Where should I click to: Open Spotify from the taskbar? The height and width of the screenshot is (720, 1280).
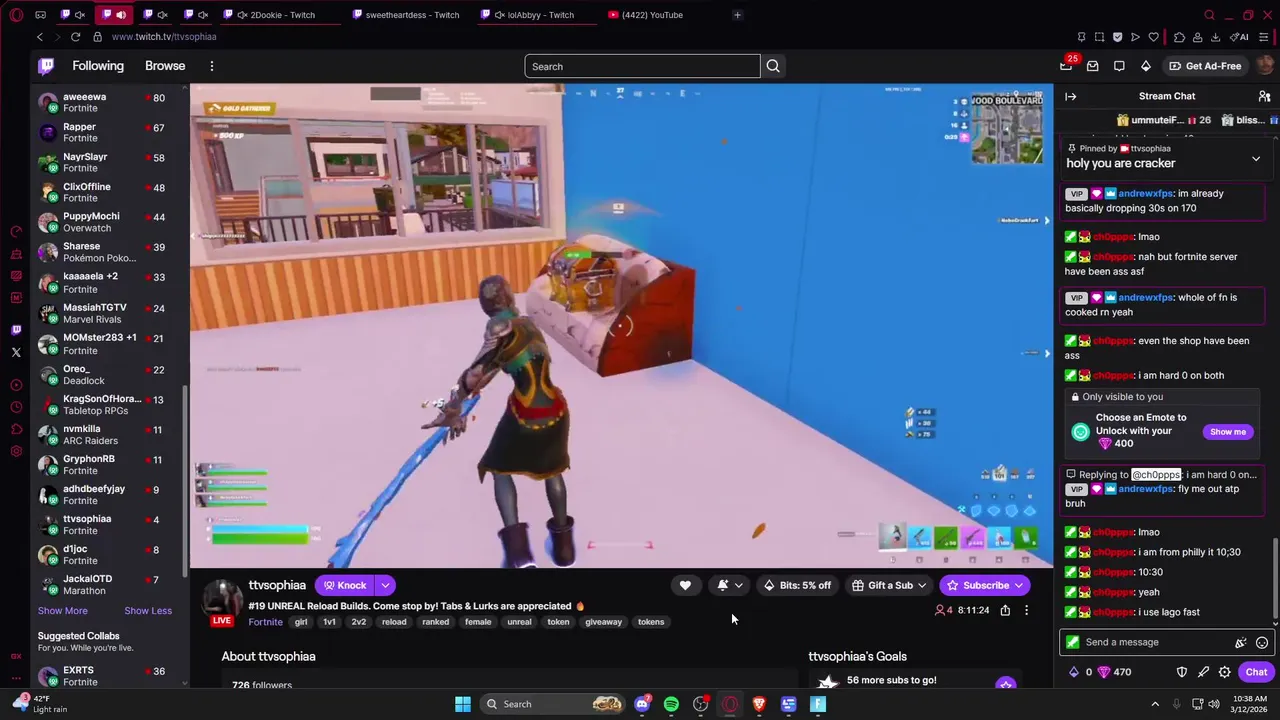point(671,704)
